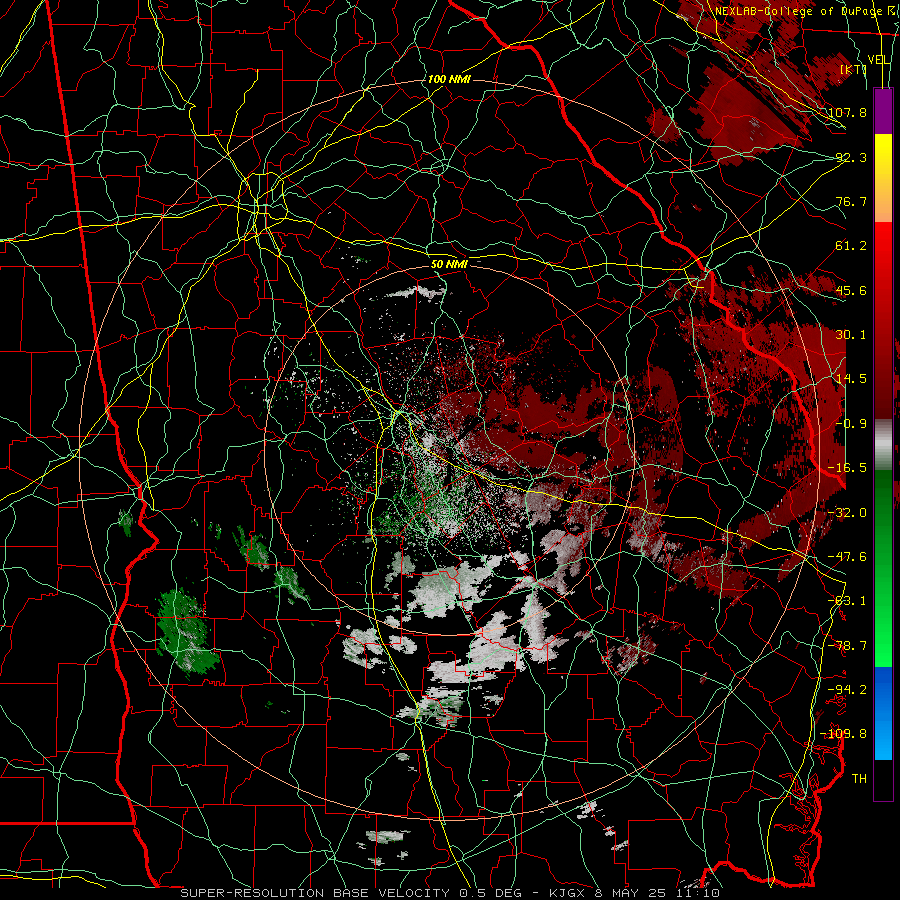Viewport: 900px width, 900px height.
Task: Click the -78.7 value on velocity scale
Action: pyautogui.click(x=847, y=646)
